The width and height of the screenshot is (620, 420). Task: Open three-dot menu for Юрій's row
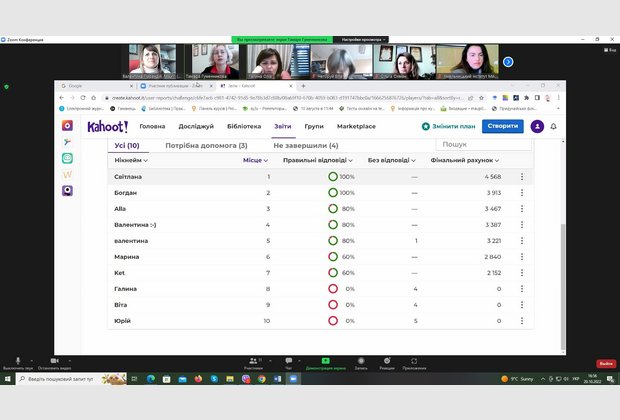[x=521, y=321]
